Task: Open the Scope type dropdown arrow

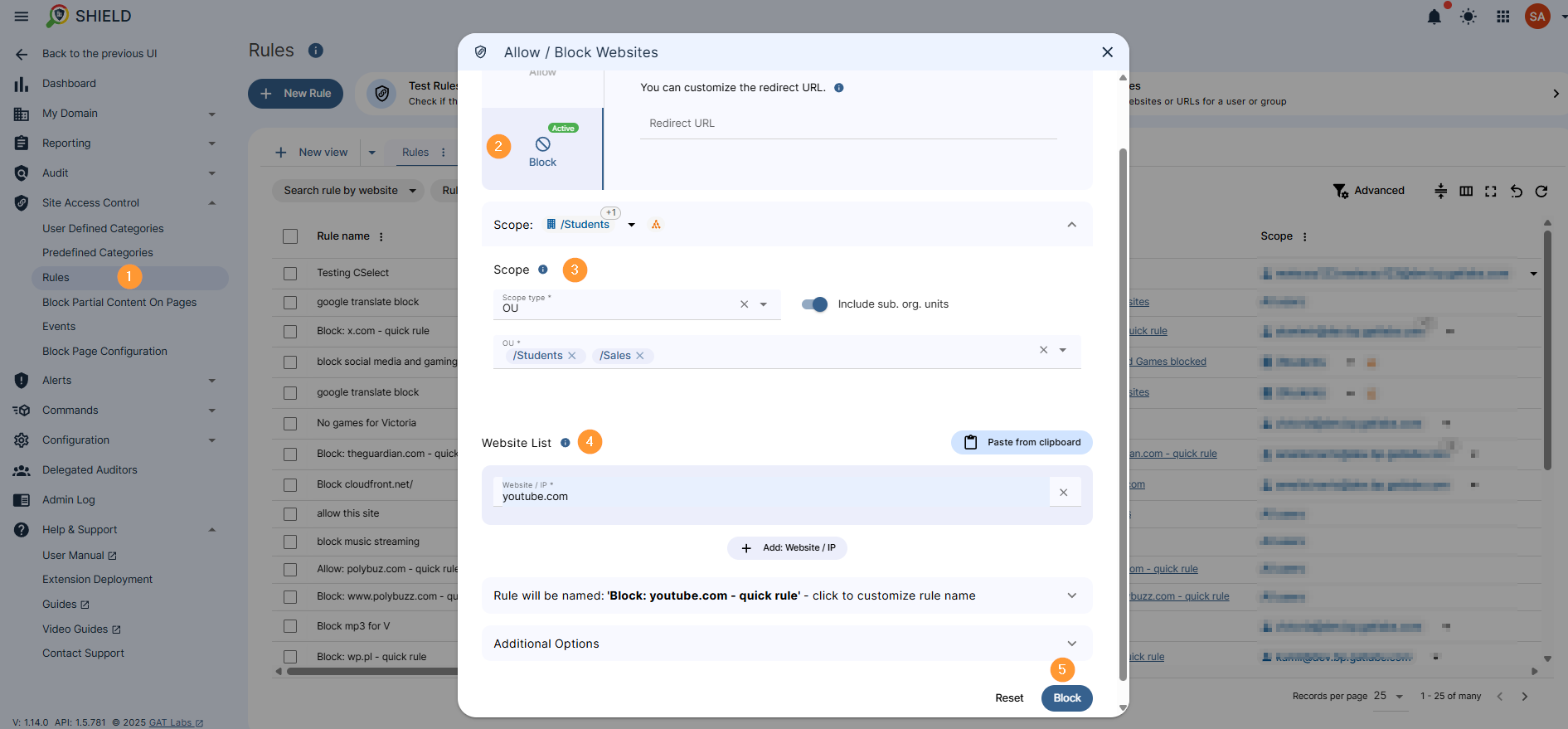Action: coord(764,304)
